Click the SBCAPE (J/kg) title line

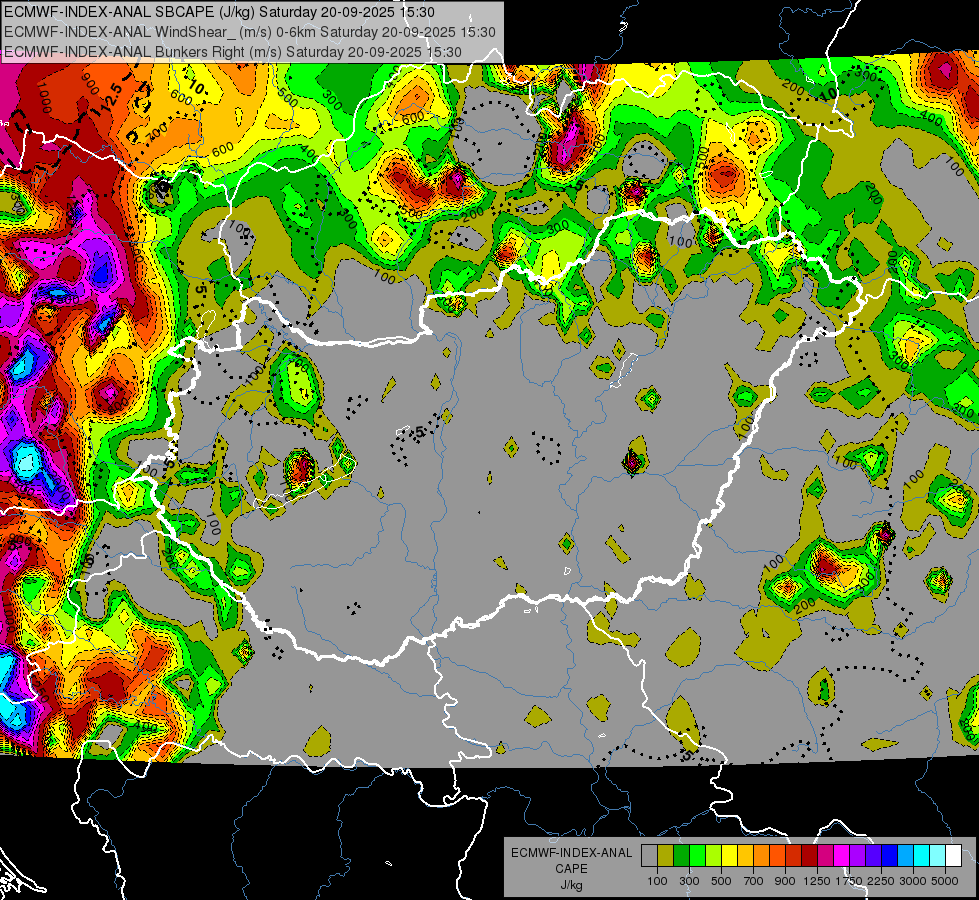click(x=219, y=12)
